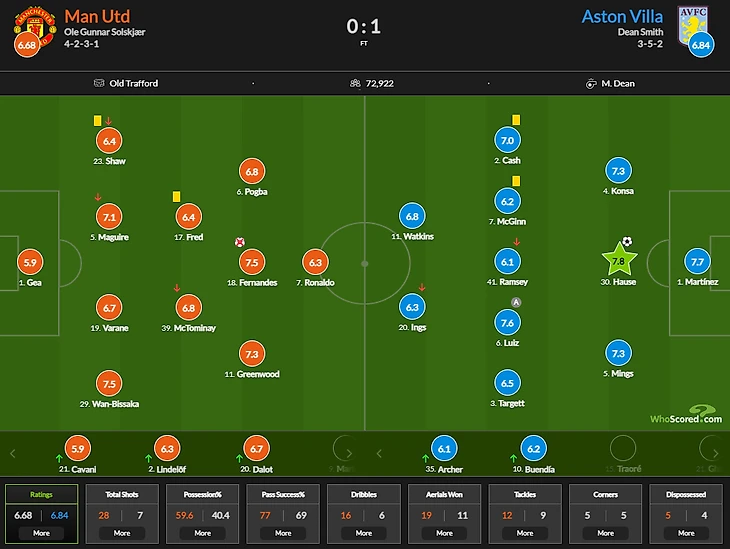Click the WhoScored.com logo
Image resolution: width=730 pixels, height=549 pixels.
click(x=685, y=416)
